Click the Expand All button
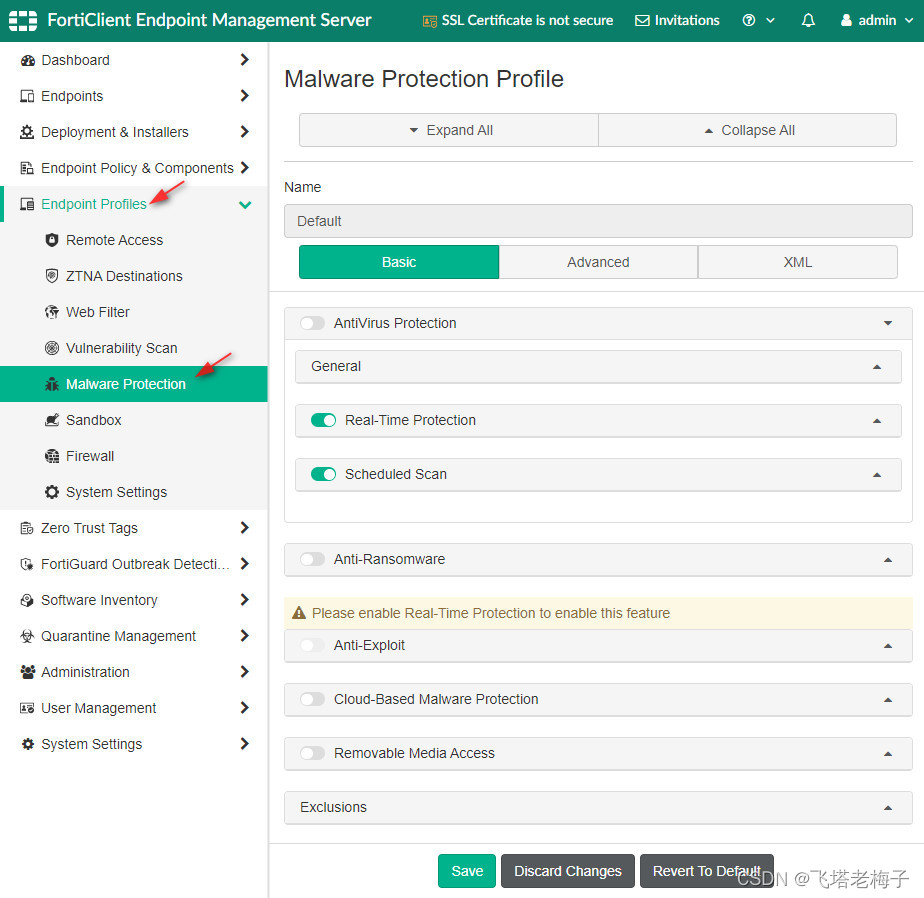Image resolution: width=924 pixels, height=898 pixels. (x=449, y=130)
